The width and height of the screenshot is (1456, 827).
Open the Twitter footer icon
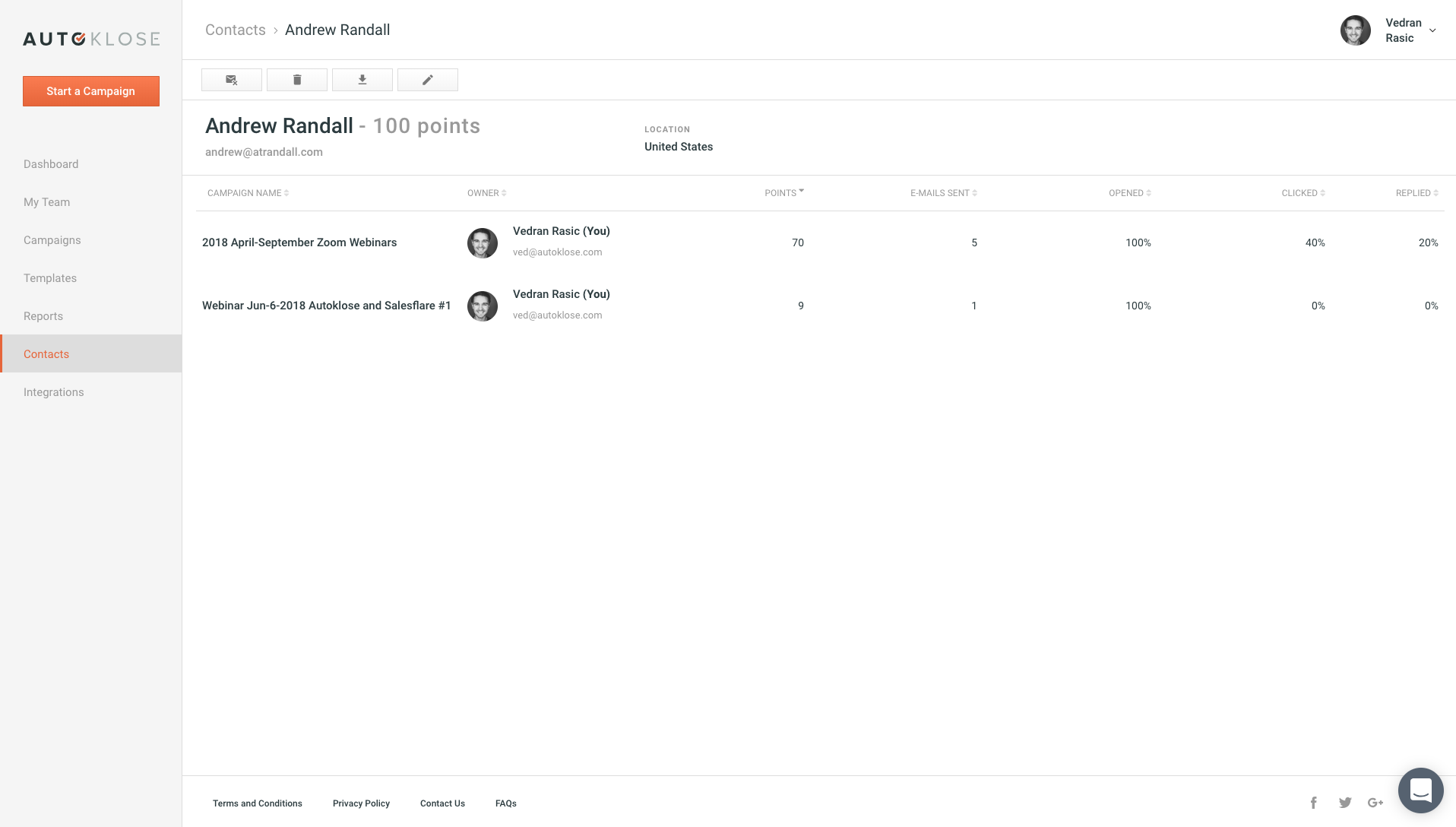click(x=1345, y=803)
